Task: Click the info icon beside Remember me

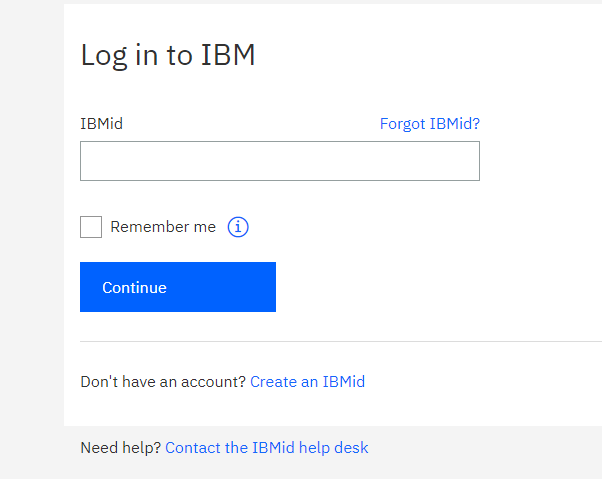Action: [x=238, y=227]
